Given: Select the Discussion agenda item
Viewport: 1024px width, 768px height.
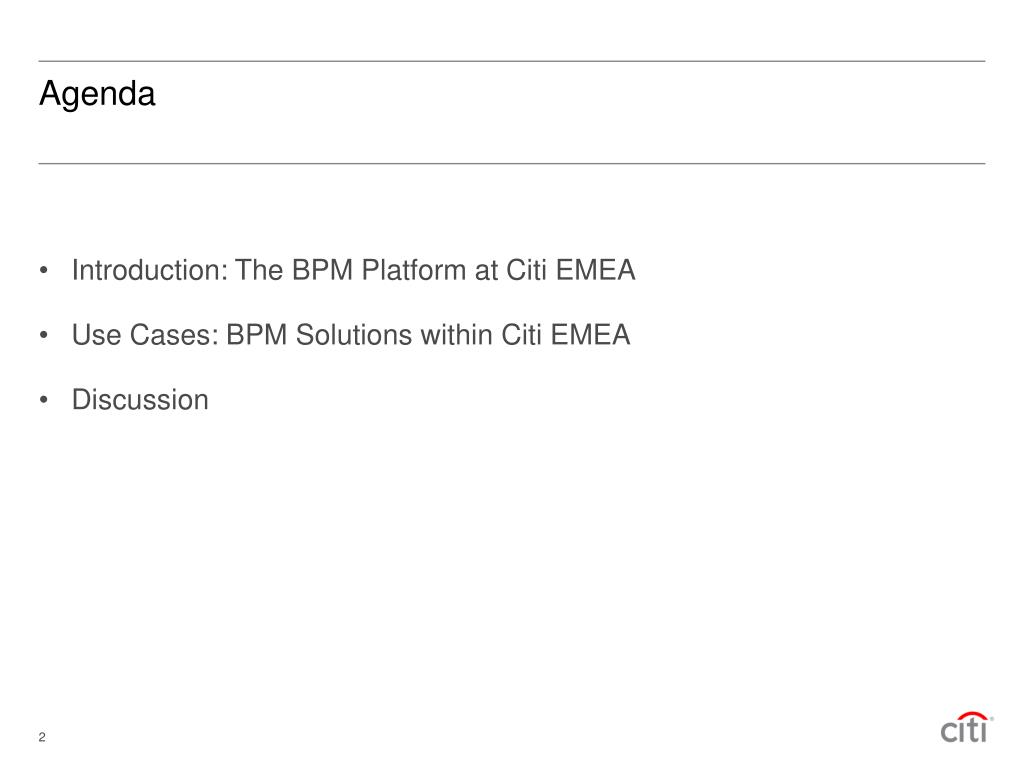Looking at the screenshot, I should (x=140, y=400).
